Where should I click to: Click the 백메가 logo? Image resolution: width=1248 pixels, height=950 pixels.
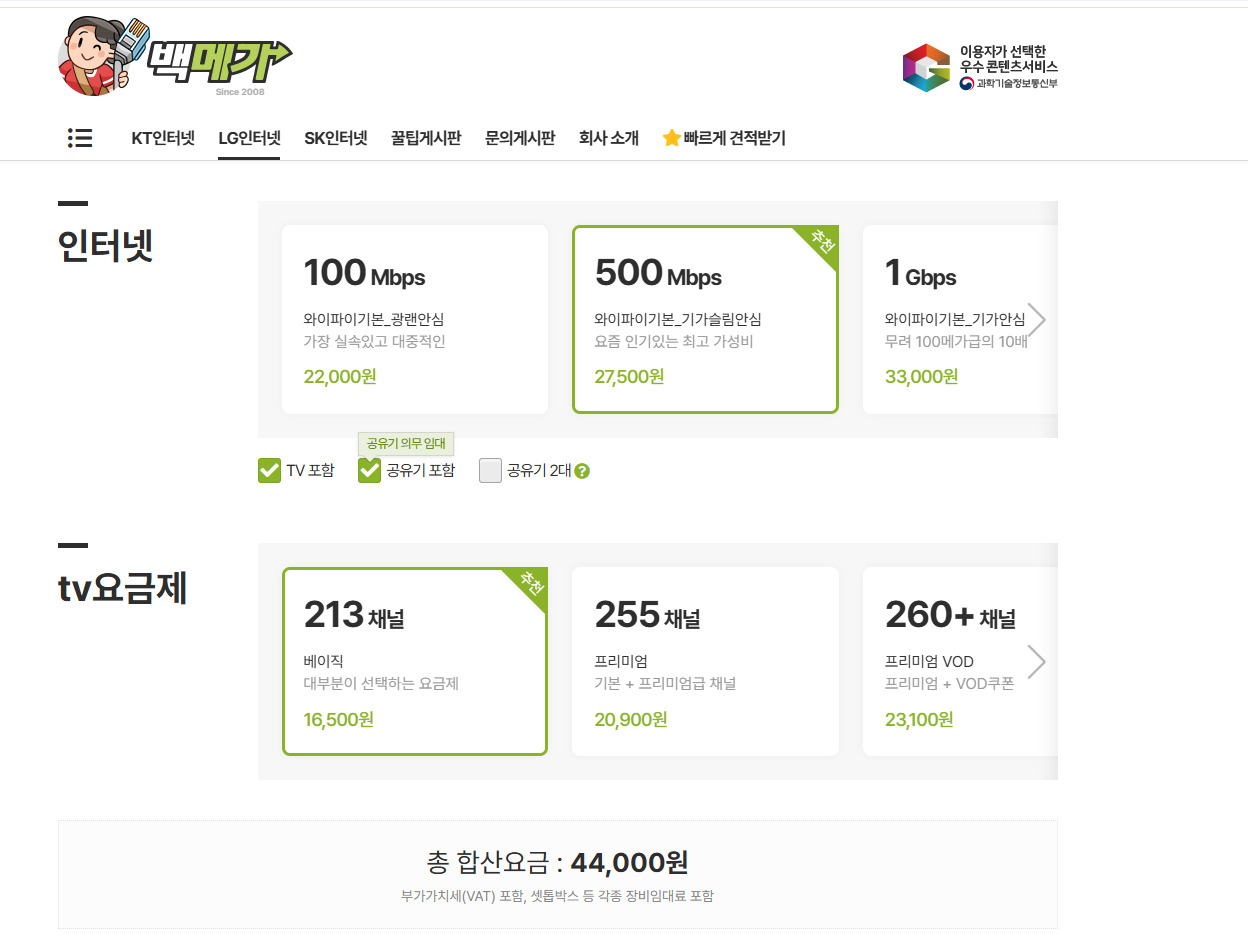pyautogui.click(x=218, y=60)
